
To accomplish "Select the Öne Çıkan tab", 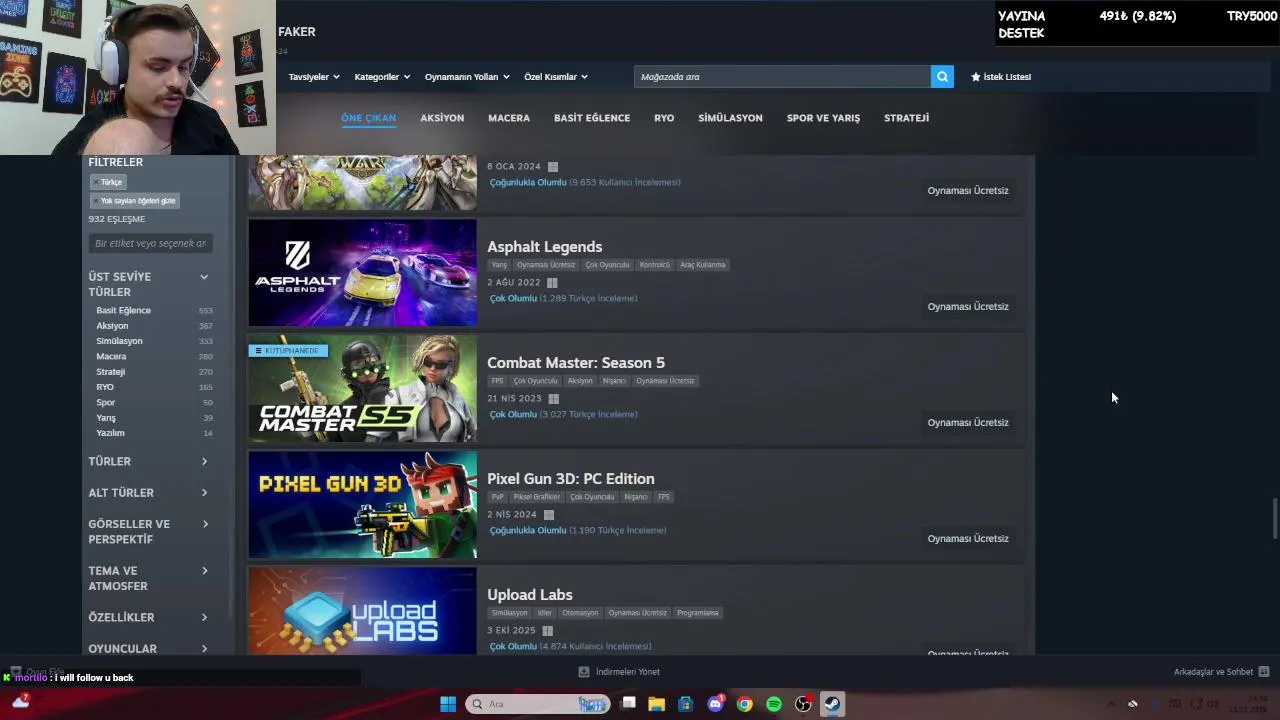I will pyautogui.click(x=368, y=118).
